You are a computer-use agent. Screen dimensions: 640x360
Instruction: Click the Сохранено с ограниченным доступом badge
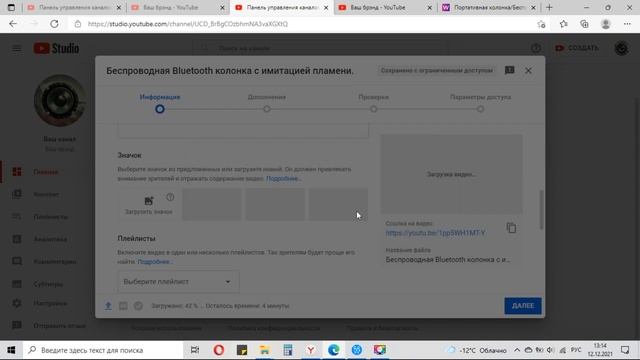coord(436,71)
